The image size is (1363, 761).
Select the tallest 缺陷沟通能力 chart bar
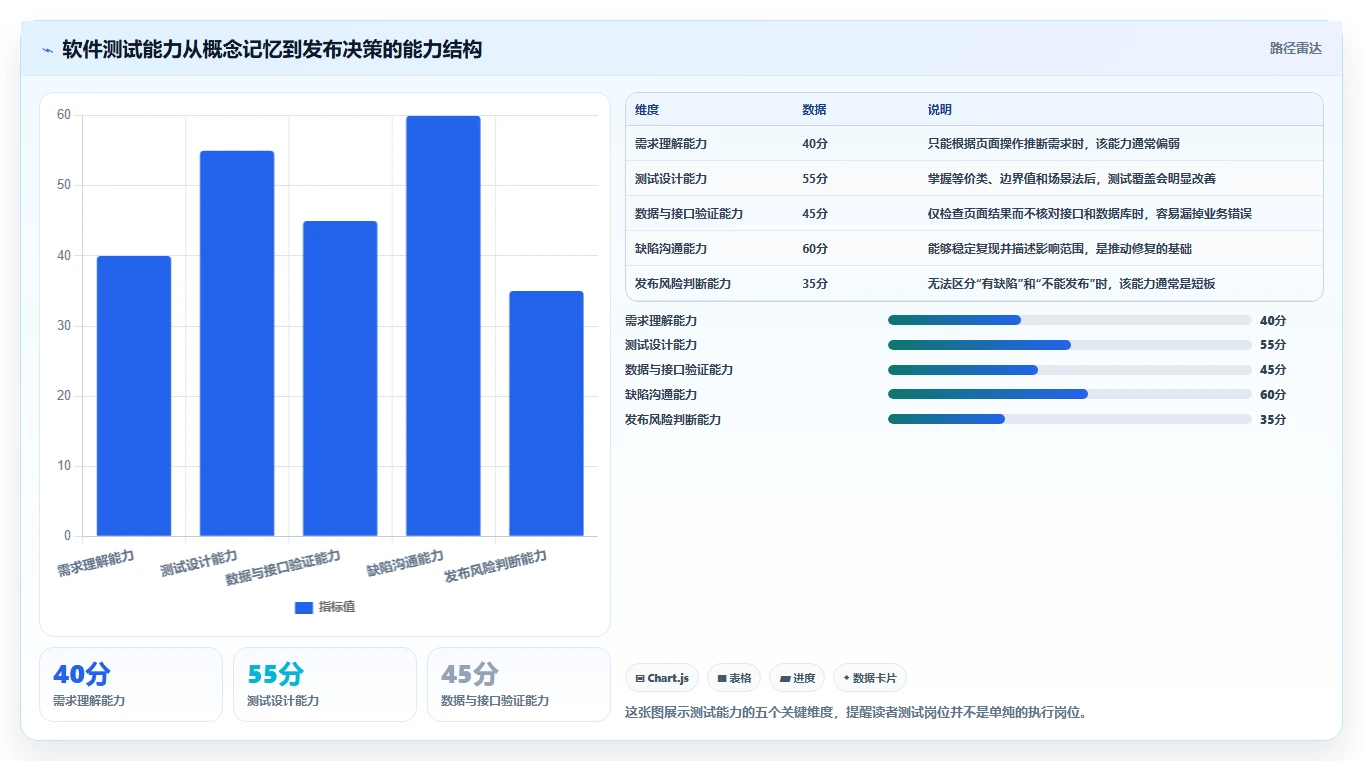coord(443,326)
